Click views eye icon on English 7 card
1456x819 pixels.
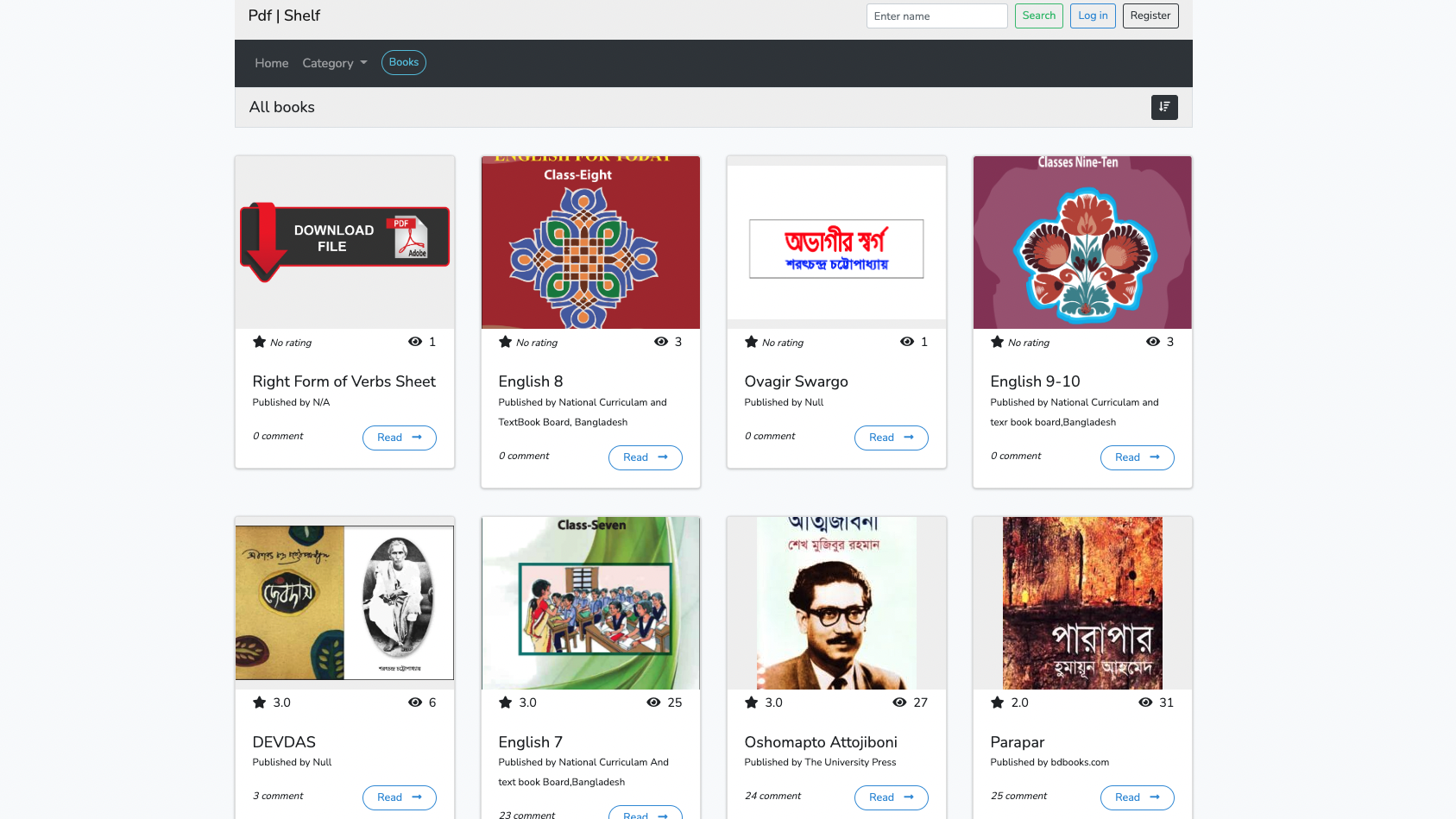[653, 702]
